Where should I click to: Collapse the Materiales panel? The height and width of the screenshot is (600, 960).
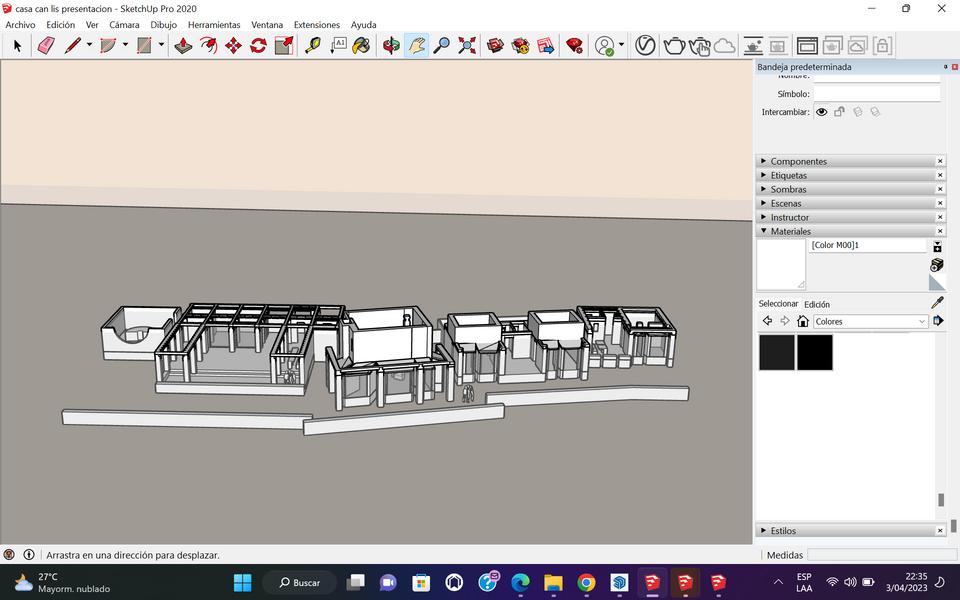click(x=790, y=231)
